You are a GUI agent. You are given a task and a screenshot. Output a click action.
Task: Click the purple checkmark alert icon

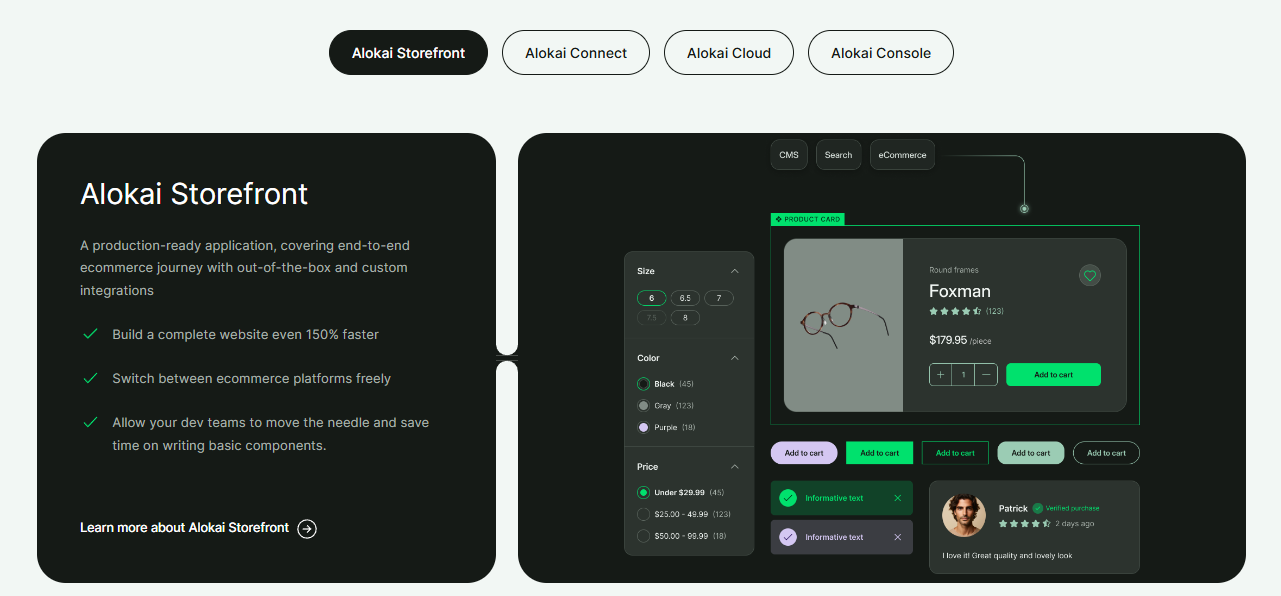(788, 537)
